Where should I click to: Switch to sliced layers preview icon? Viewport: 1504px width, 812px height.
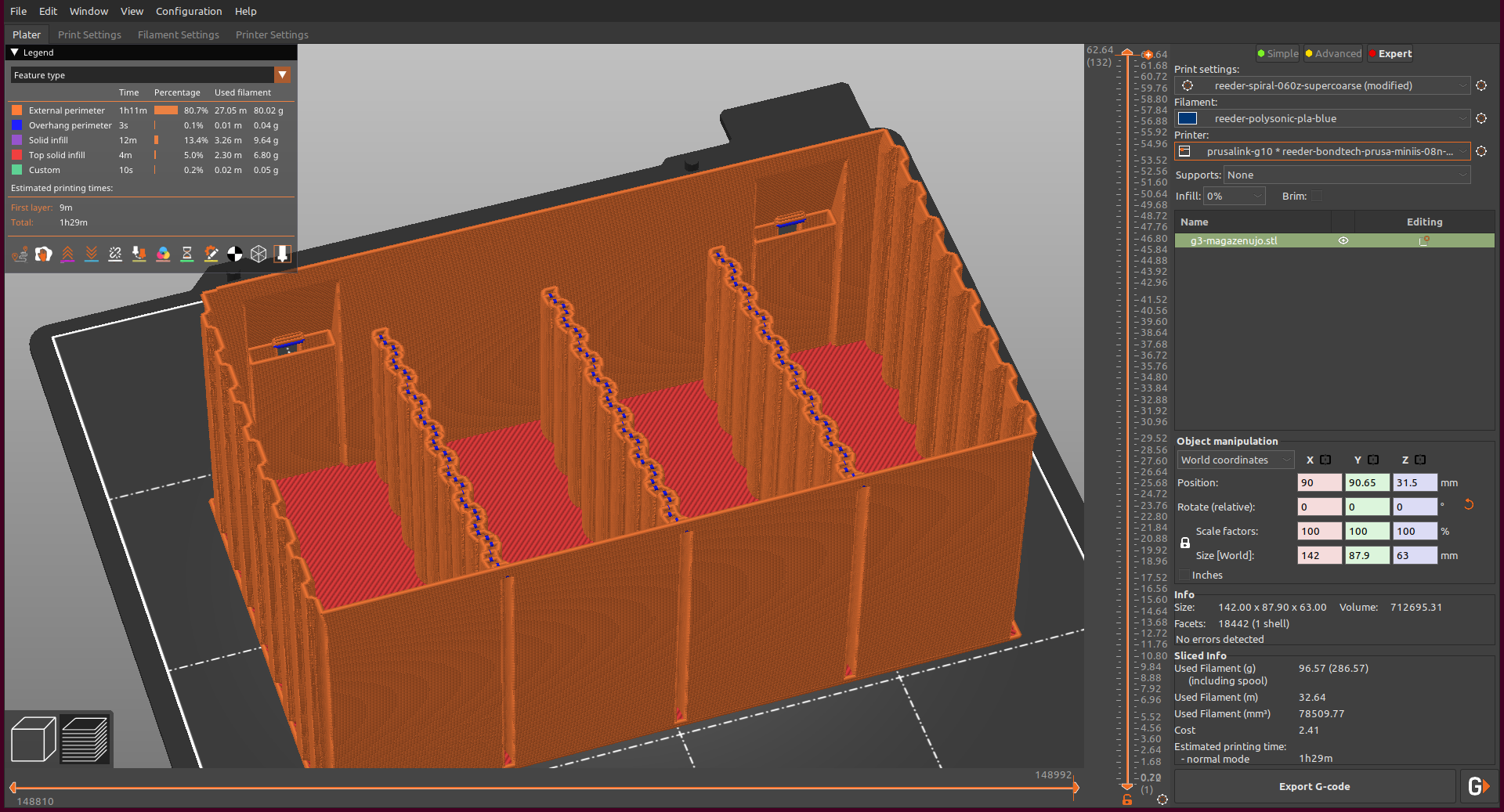coord(85,739)
